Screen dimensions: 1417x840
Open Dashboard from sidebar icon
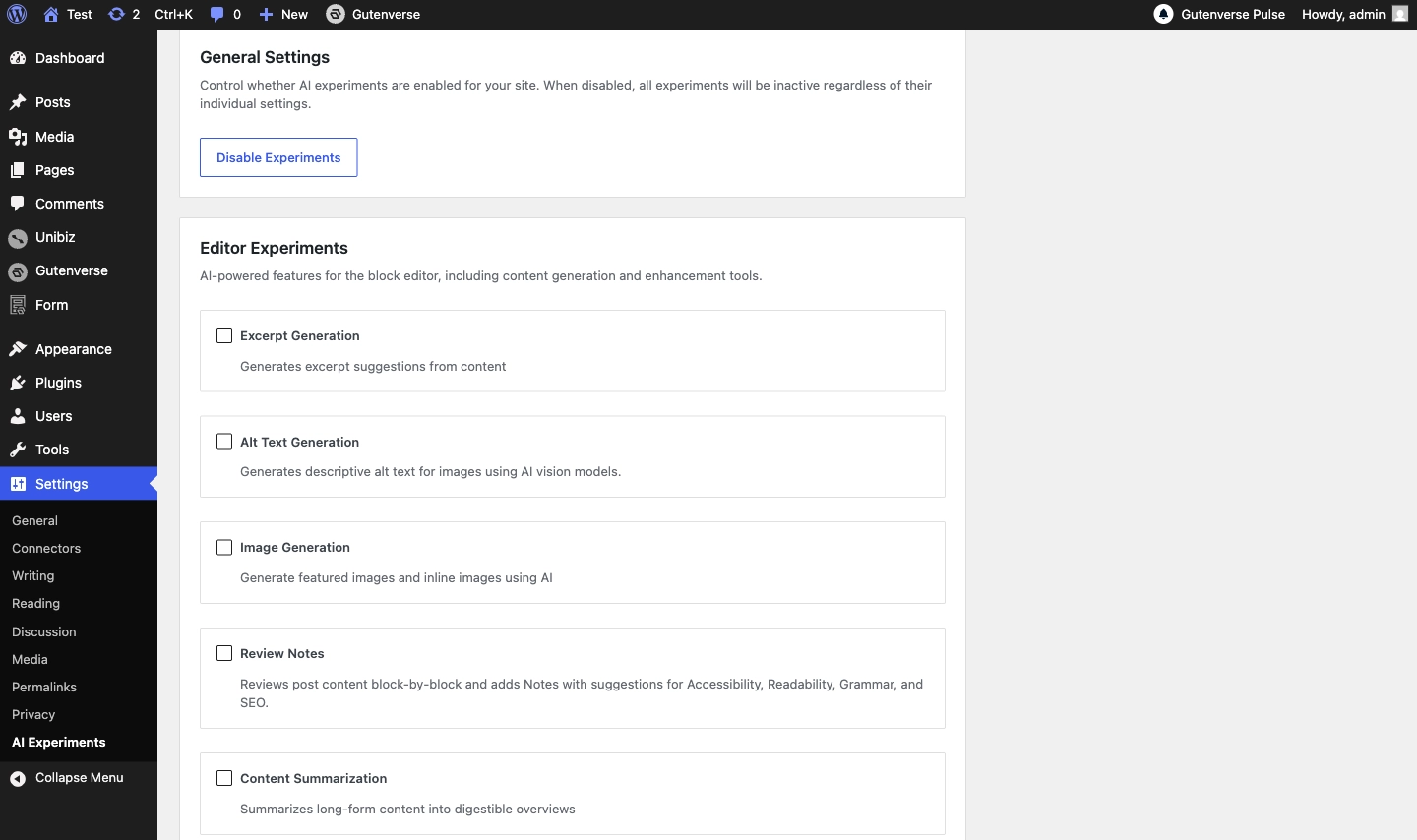tap(18, 58)
